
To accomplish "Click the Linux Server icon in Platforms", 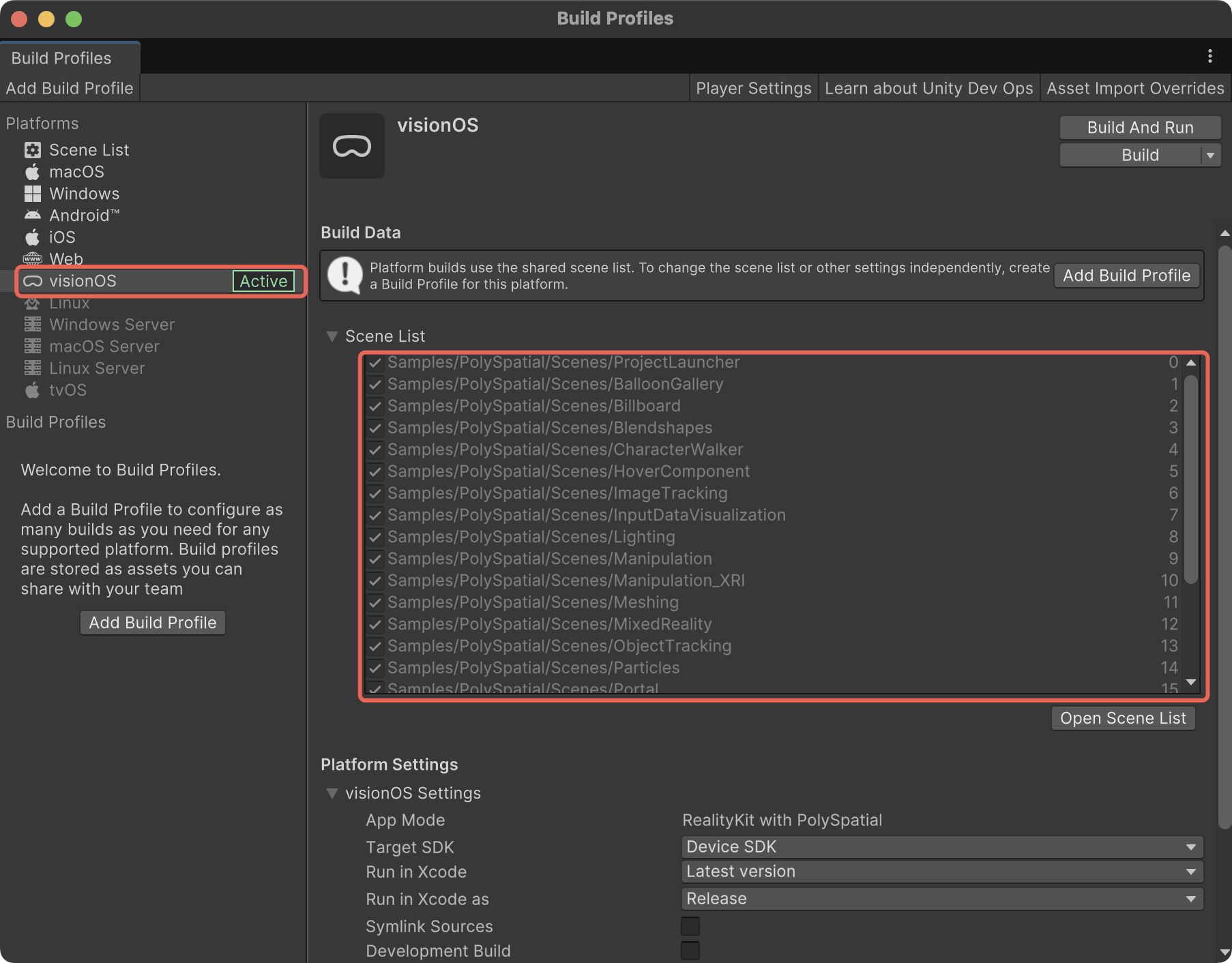I will click(x=33, y=368).
